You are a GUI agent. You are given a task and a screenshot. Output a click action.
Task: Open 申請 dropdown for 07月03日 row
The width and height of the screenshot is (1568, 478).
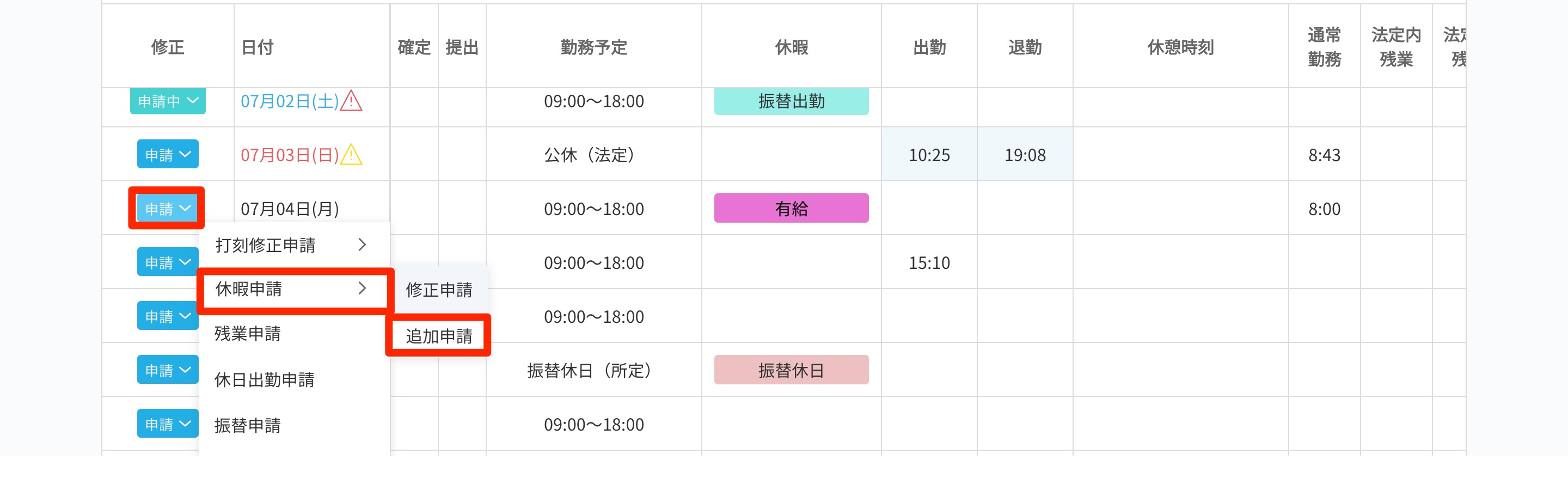coord(167,155)
